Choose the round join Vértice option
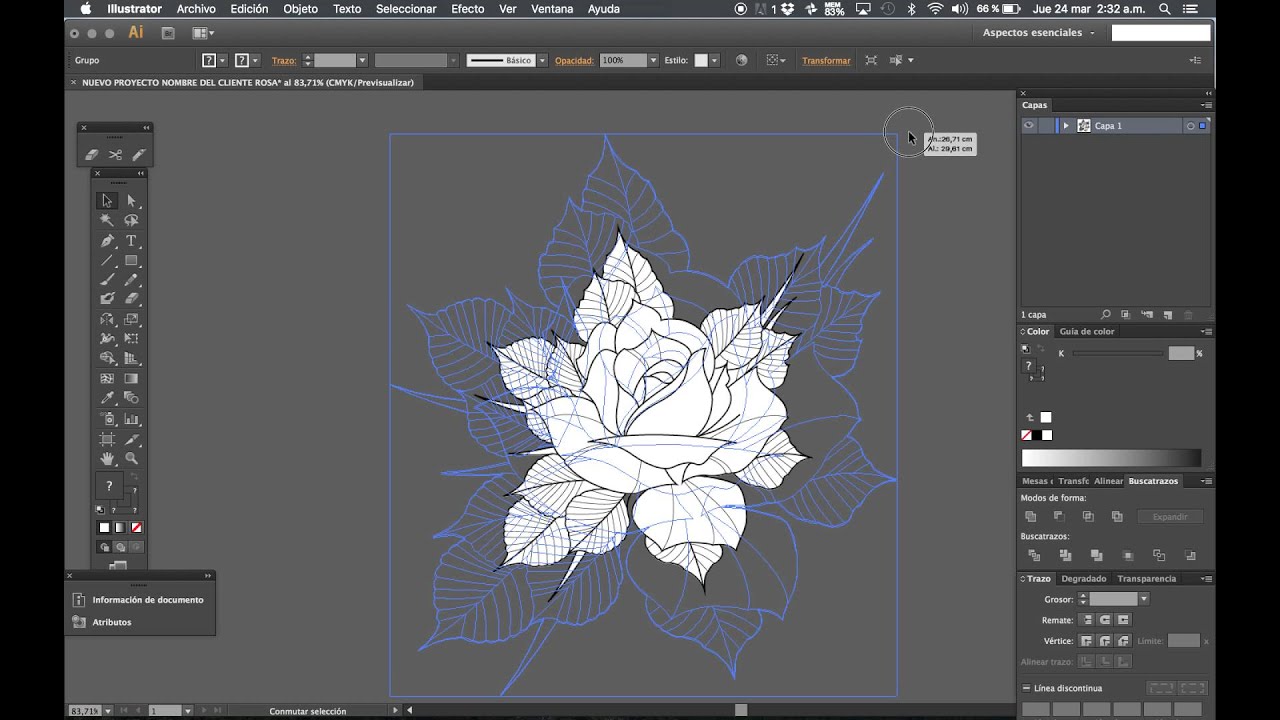The image size is (1280, 720). [x=1105, y=641]
